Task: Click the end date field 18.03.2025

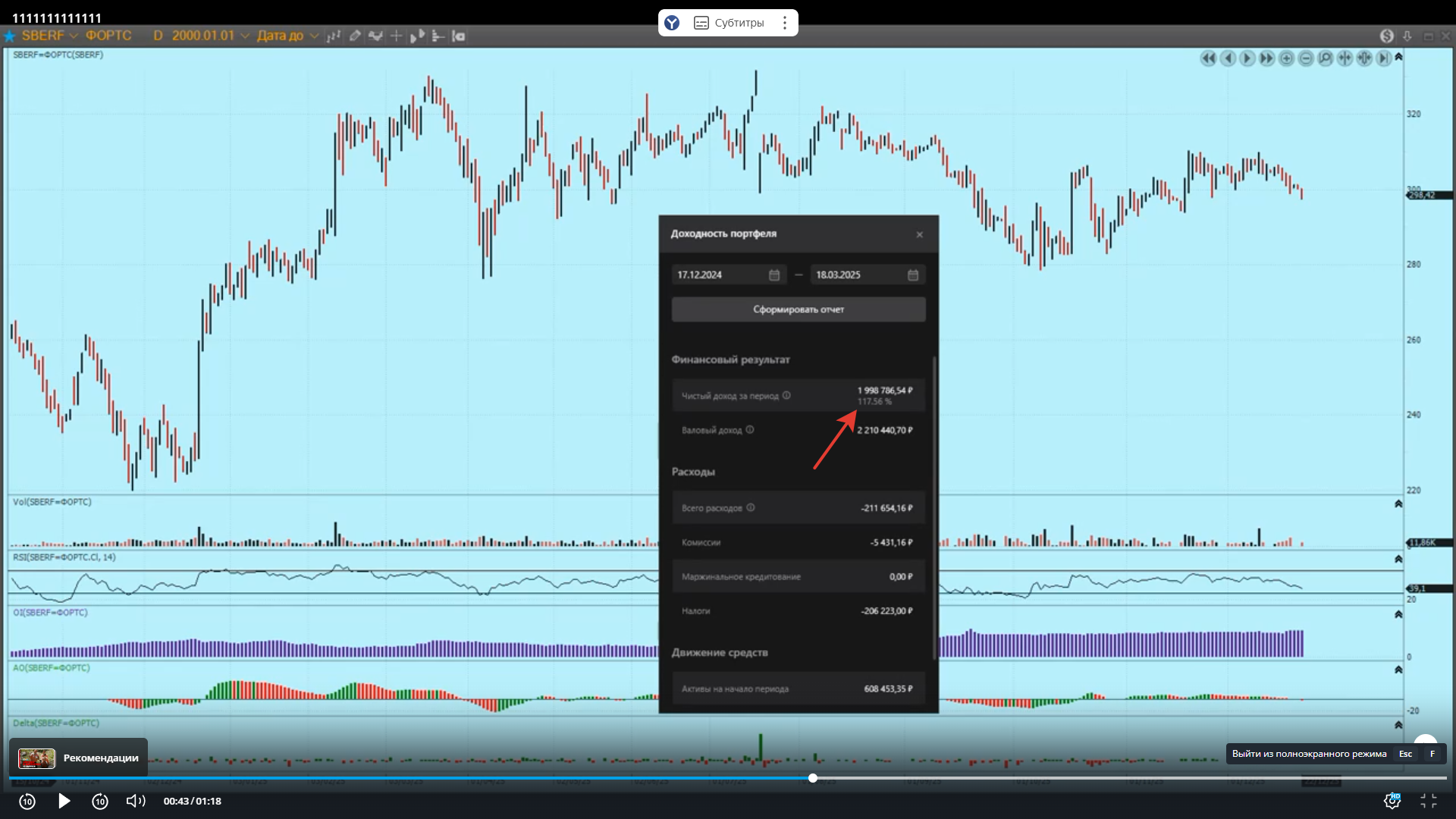Action: [857, 275]
